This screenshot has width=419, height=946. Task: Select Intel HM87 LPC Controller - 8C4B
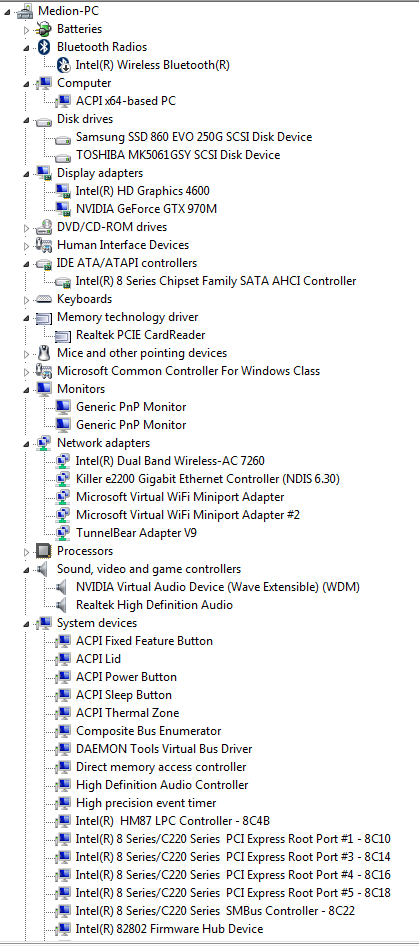pyautogui.click(x=173, y=821)
